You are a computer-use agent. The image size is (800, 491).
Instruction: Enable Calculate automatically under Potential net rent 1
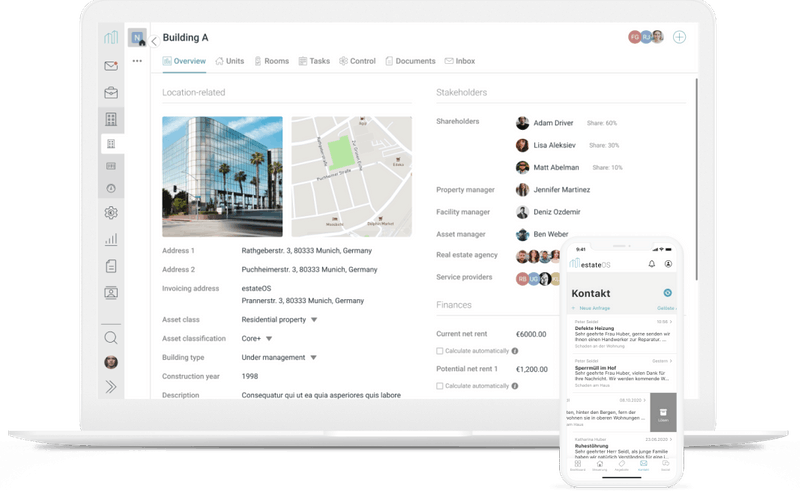[x=440, y=386]
